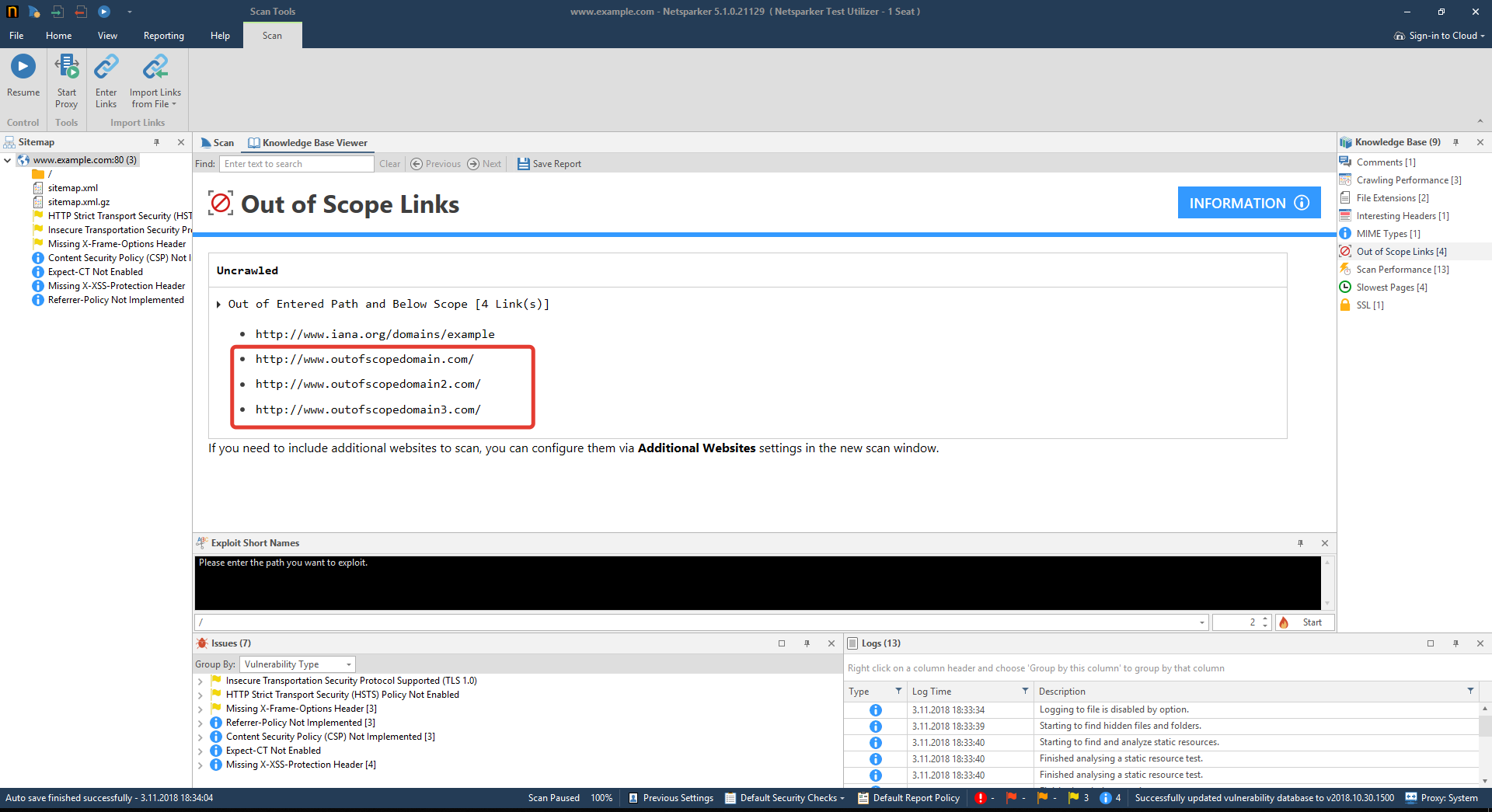
Task: Collapse Out of Entered Path section
Action: (219, 305)
